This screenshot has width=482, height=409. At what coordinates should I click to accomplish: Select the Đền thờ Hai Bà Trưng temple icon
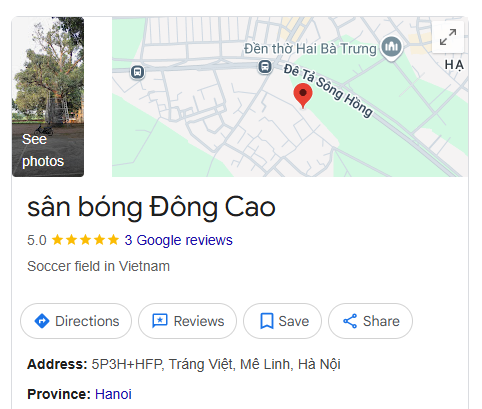pyautogui.click(x=391, y=48)
